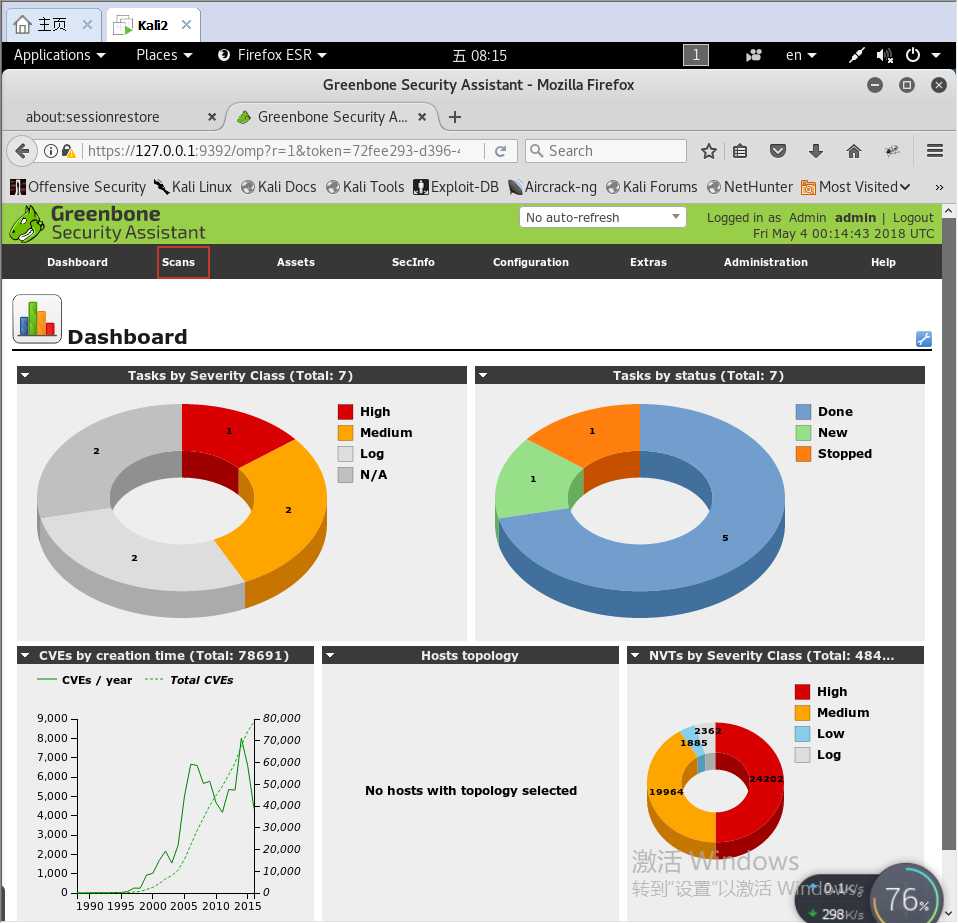Open the en language selector

[800, 56]
